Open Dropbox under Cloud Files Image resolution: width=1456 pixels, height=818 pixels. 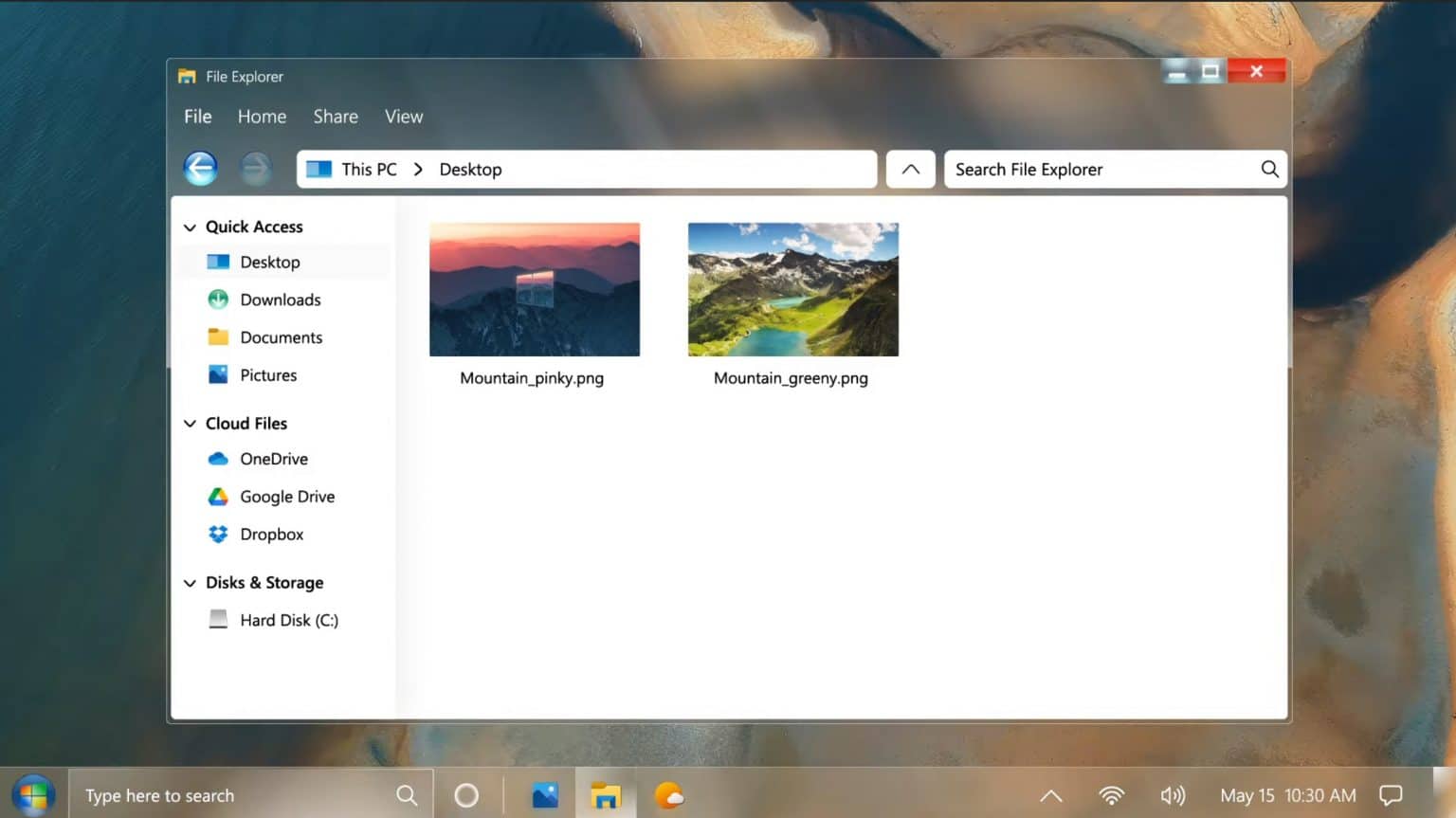[271, 534]
